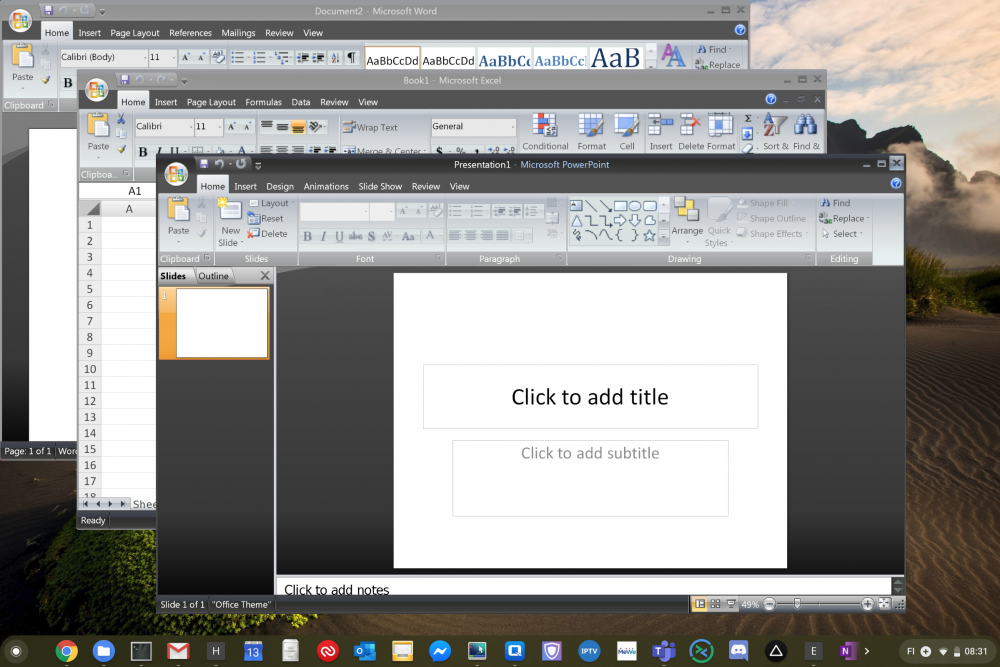
Task: Click Reset button in Slides group
Action: point(266,218)
